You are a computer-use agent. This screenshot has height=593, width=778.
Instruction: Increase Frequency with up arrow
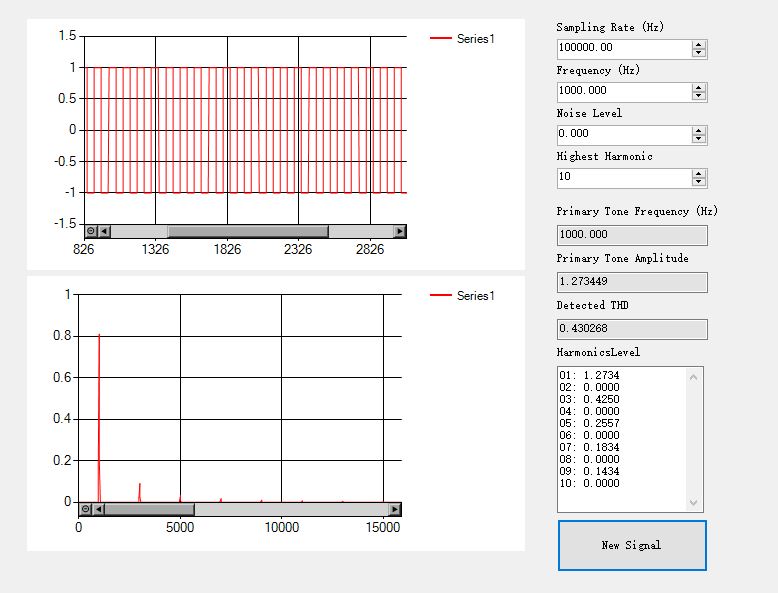(x=699, y=88)
